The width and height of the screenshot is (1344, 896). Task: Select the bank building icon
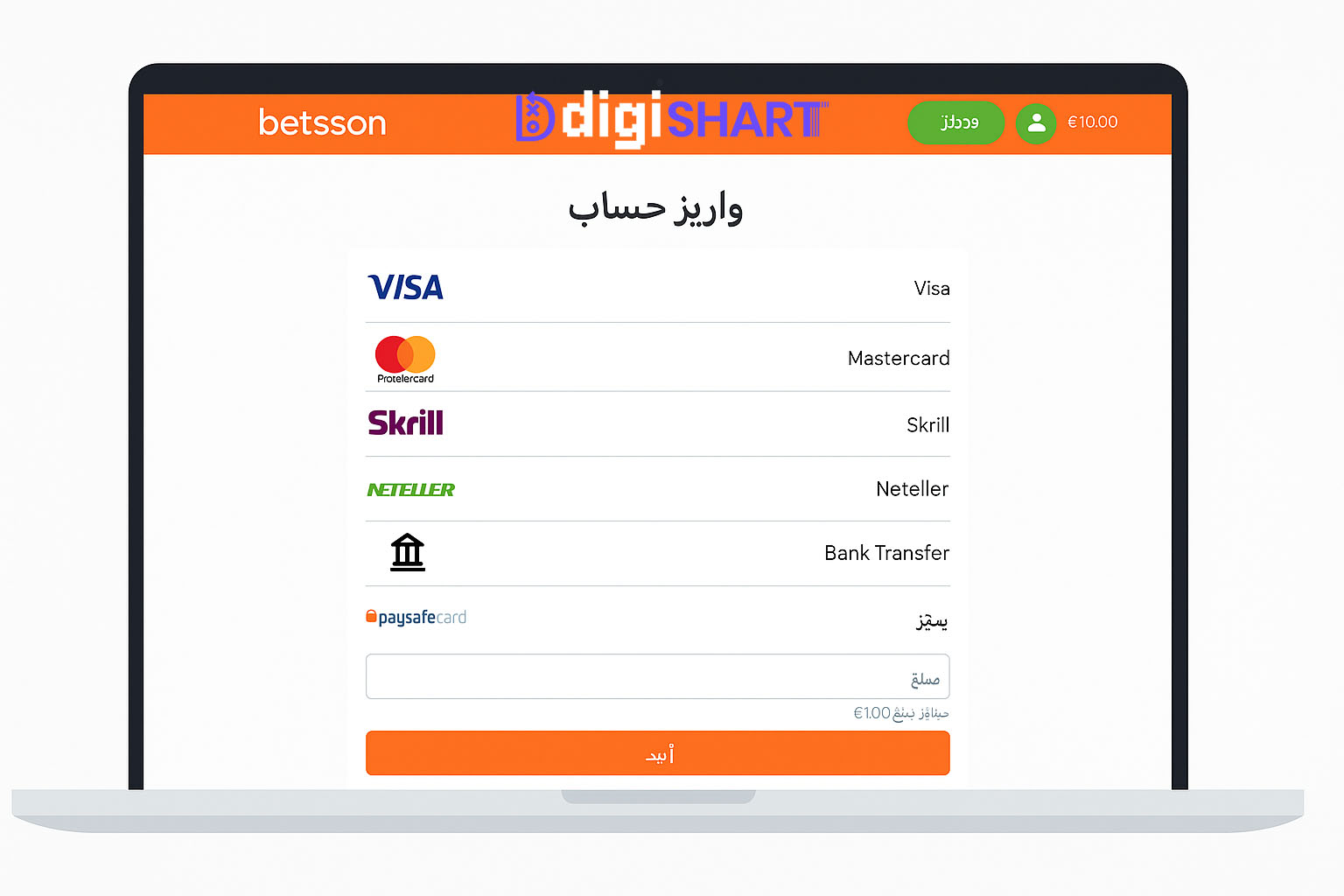tap(407, 552)
